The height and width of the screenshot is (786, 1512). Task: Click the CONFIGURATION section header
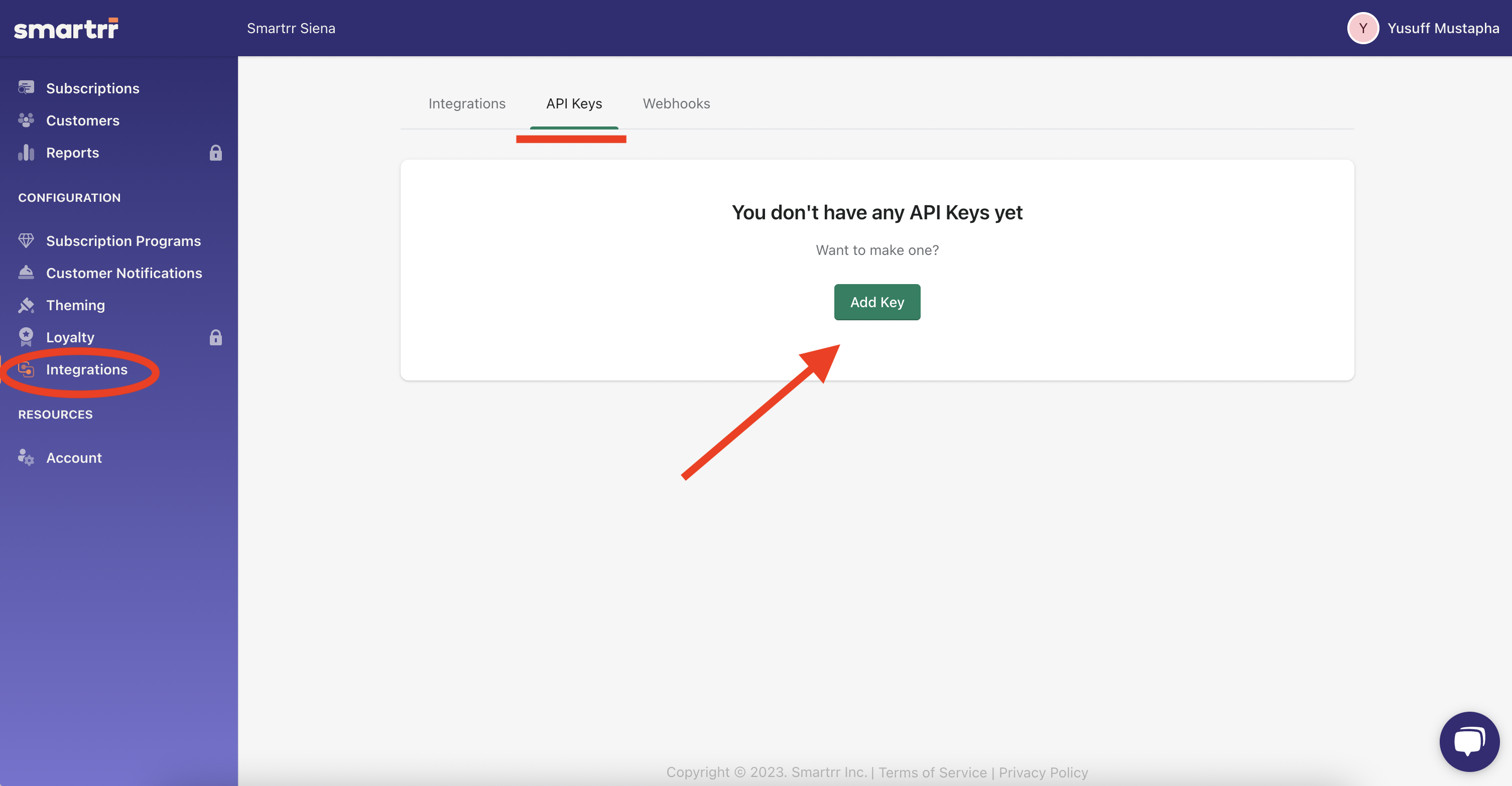pyautogui.click(x=69, y=198)
